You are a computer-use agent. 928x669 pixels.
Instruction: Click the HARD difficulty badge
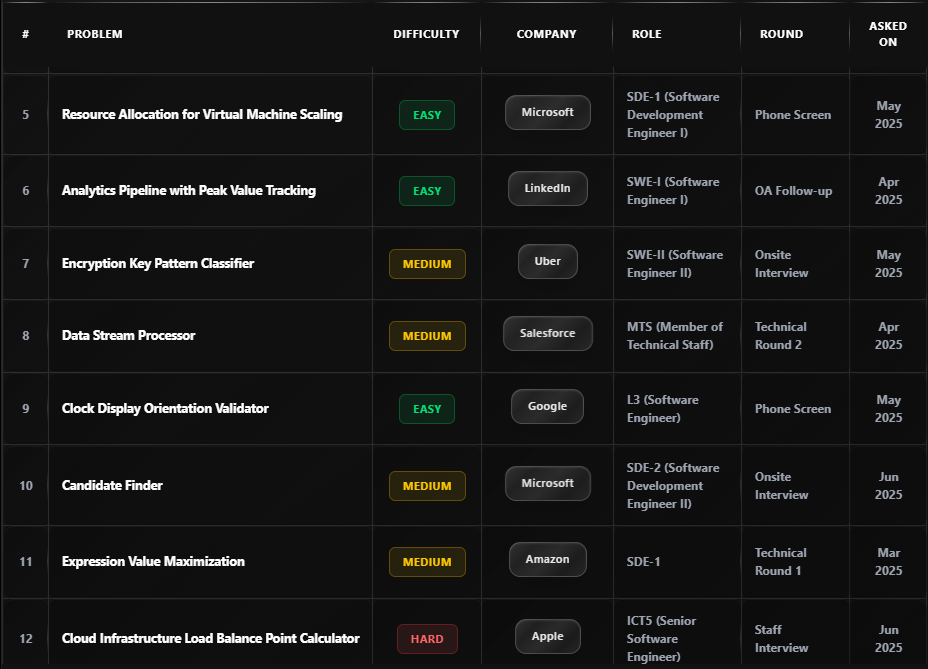tap(427, 639)
